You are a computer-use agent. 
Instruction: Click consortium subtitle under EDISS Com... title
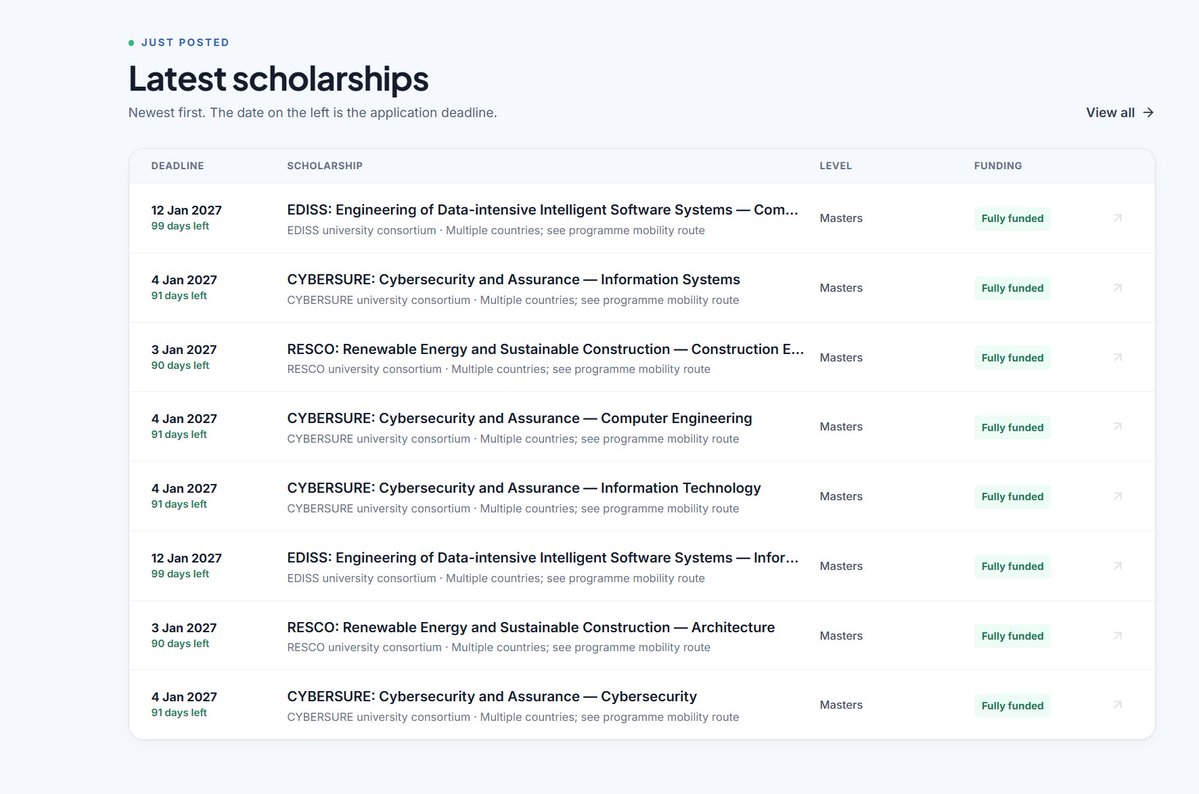(x=496, y=230)
